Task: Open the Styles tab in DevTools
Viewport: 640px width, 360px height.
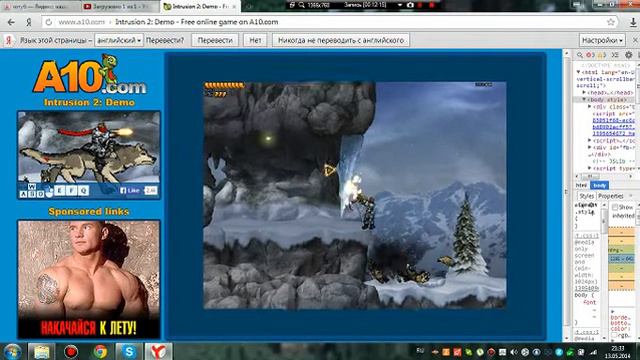Action: point(587,196)
